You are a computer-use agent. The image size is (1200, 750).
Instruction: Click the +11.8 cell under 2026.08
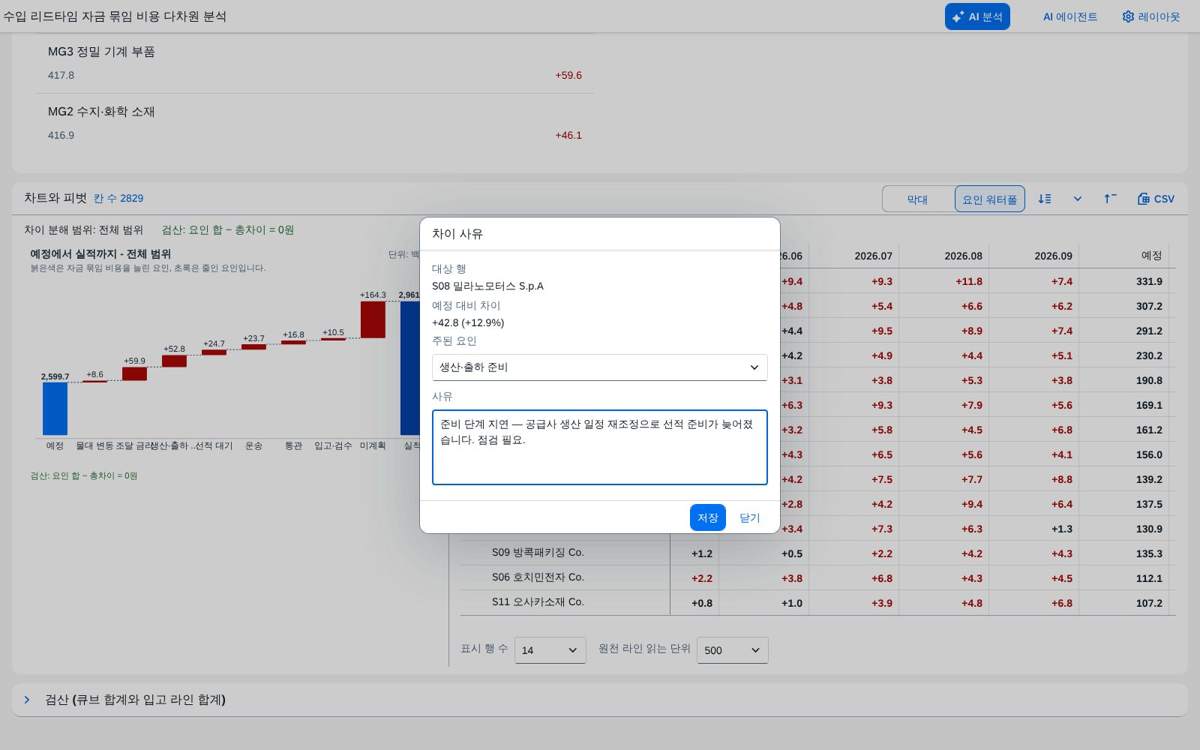point(967,282)
